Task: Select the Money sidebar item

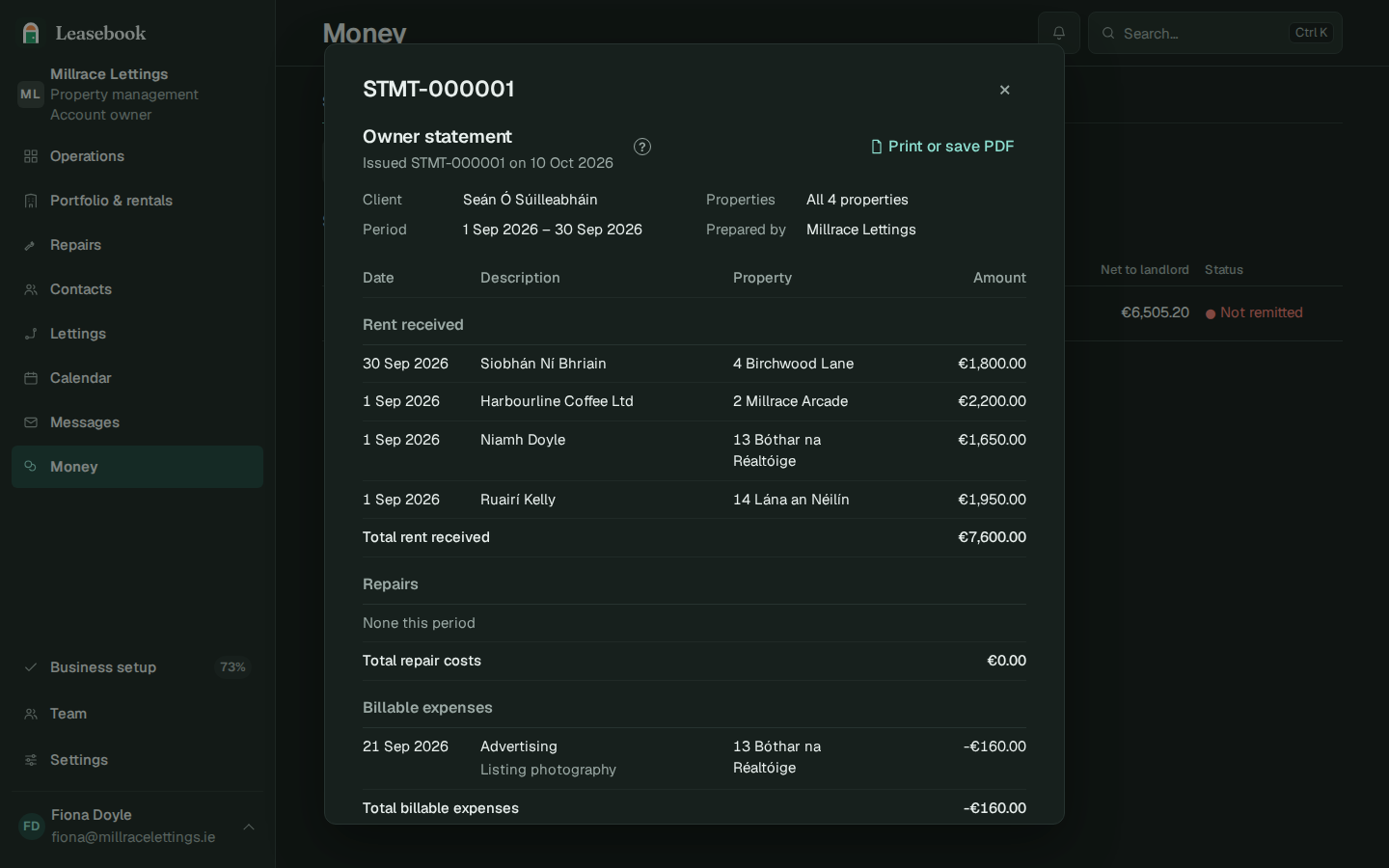Action: pyautogui.click(x=137, y=467)
